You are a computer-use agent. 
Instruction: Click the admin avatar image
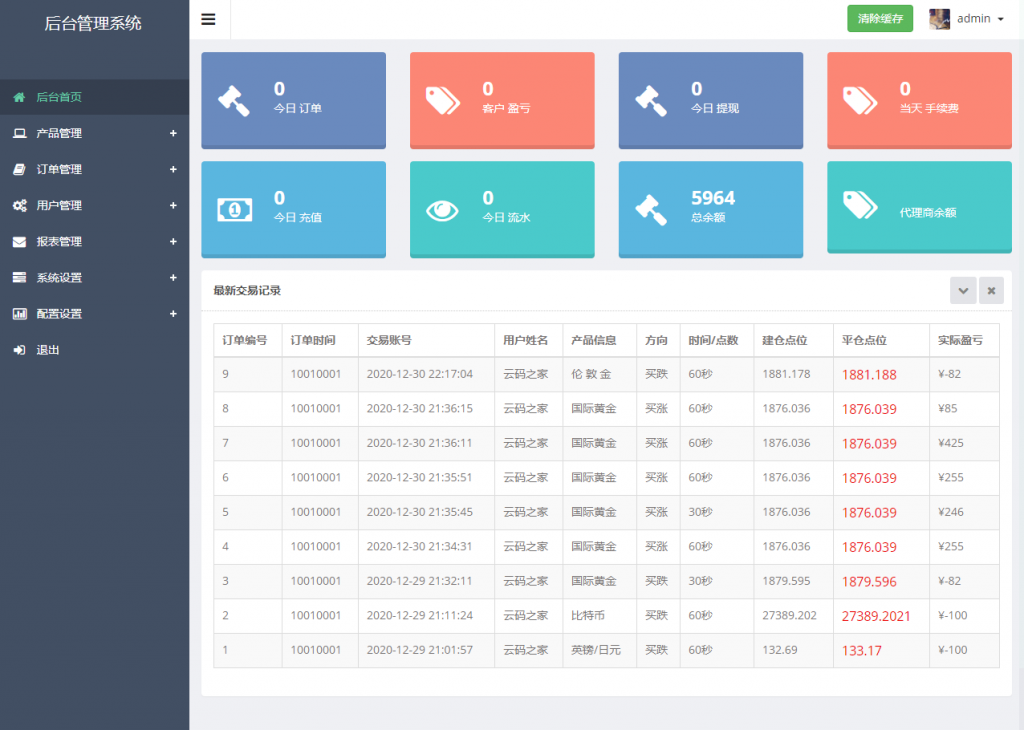point(939,19)
